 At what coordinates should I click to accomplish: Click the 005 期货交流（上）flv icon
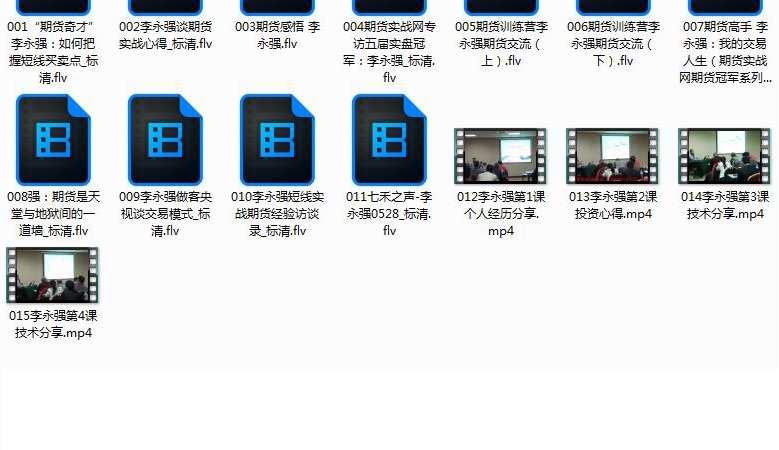coord(501,7)
